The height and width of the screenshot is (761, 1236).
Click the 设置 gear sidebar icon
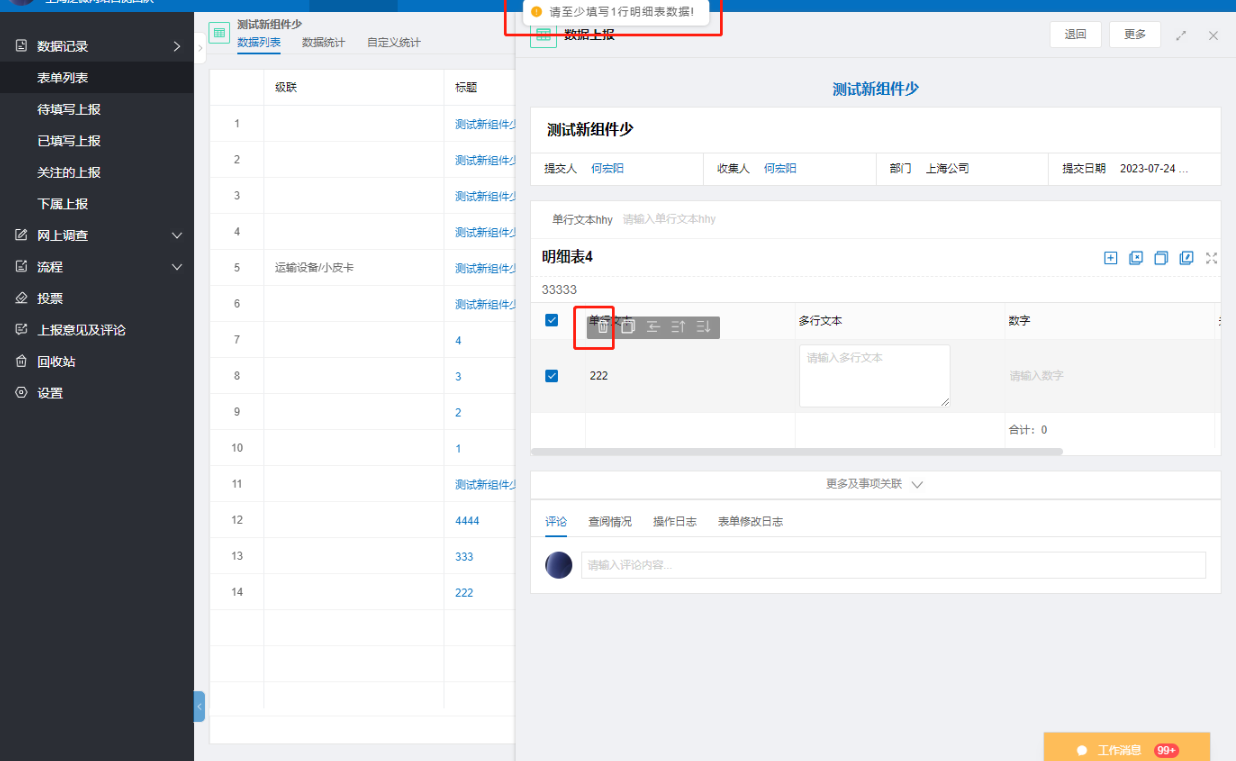[21, 393]
